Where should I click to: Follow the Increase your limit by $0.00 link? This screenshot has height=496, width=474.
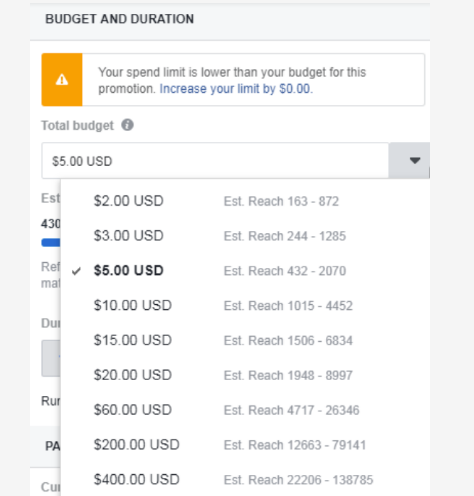[236, 89]
